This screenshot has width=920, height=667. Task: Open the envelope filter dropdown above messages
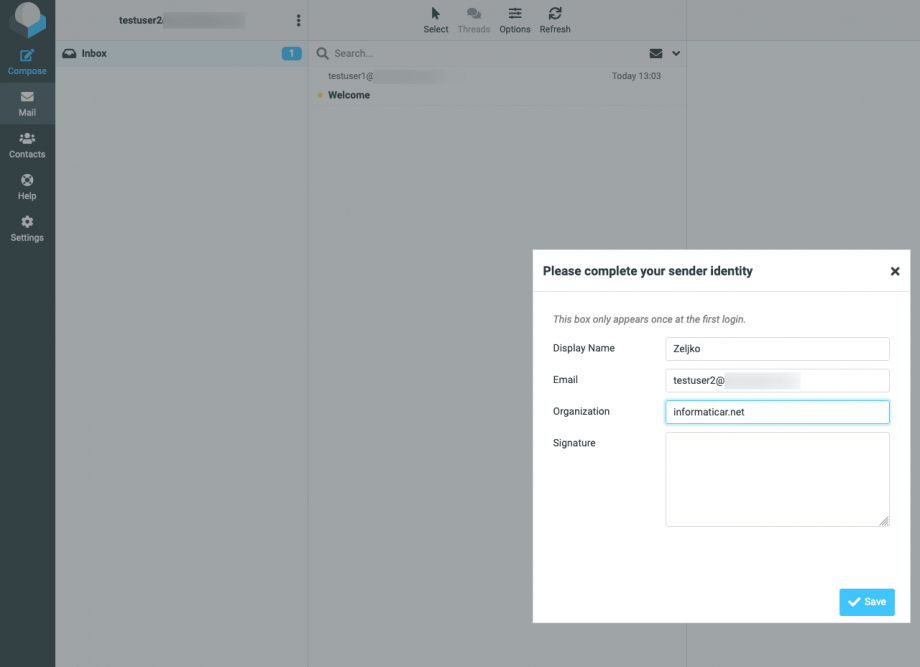click(x=655, y=53)
